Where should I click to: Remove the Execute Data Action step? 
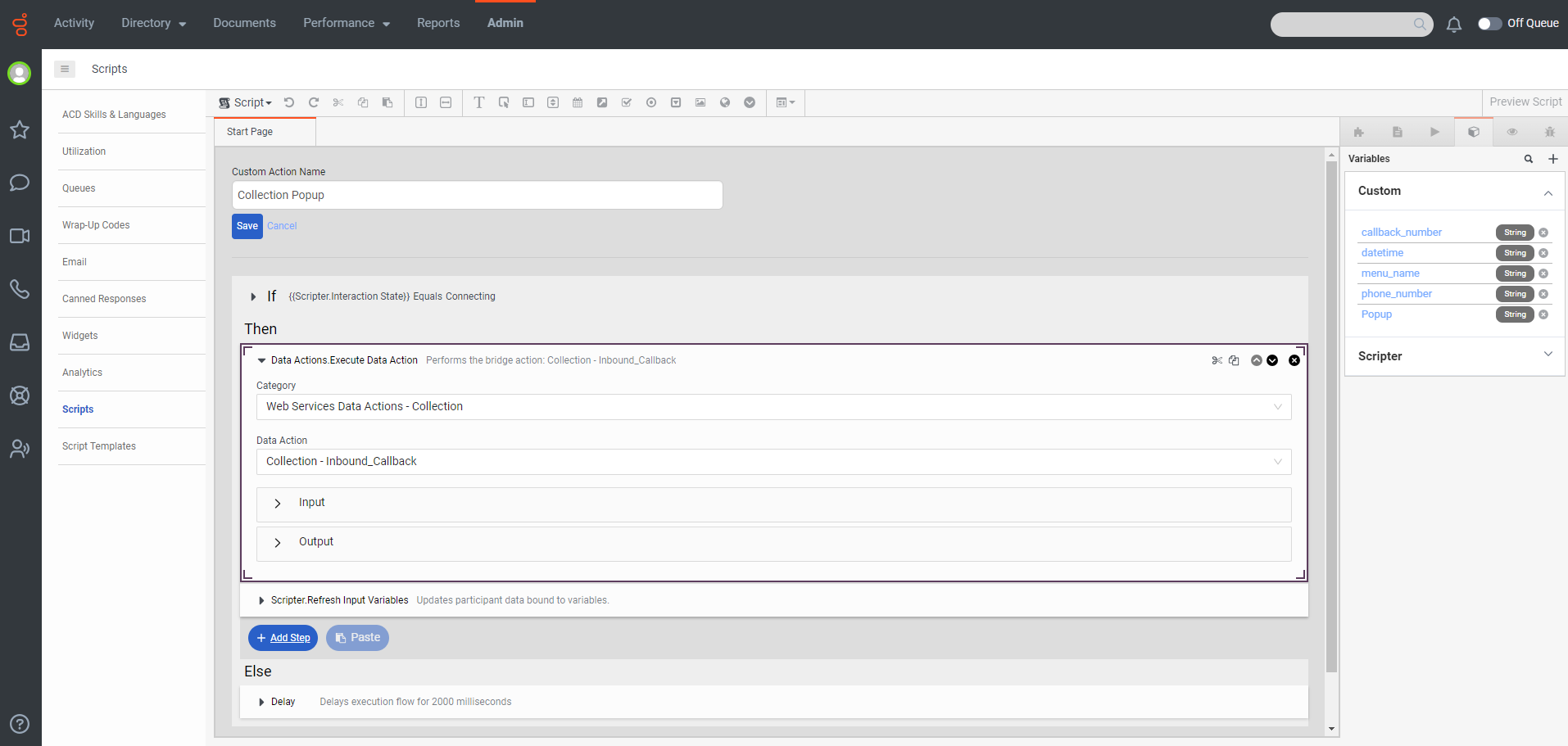click(x=1294, y=360)
